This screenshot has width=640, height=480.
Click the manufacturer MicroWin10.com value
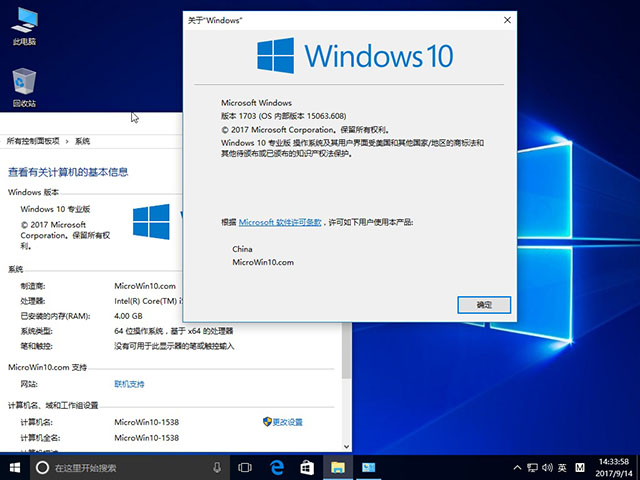pyautogui.click(x=145, y=286)
